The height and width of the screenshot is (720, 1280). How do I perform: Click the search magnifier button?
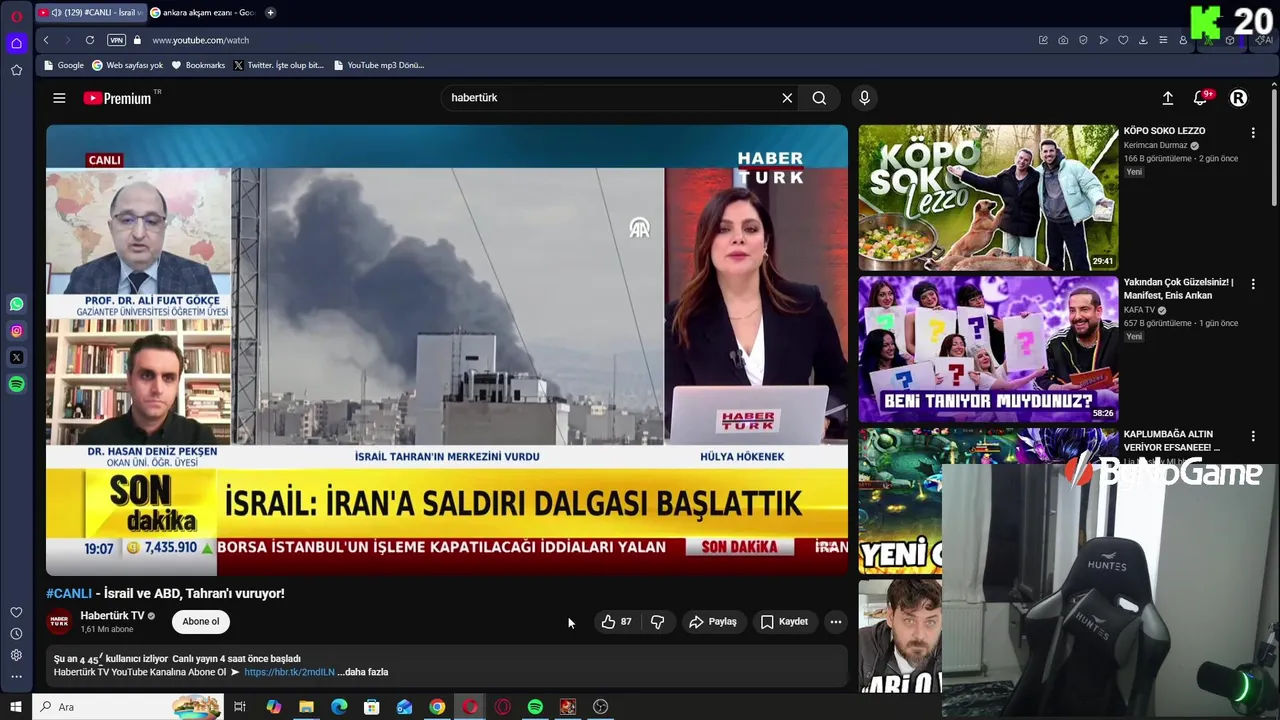819,98
